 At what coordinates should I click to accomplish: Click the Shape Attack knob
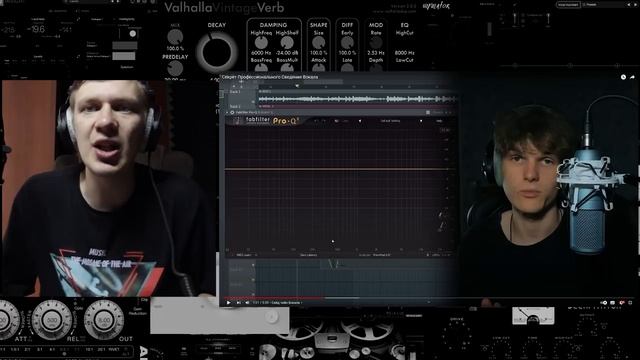pyautogui.click(x=318, y=67)
